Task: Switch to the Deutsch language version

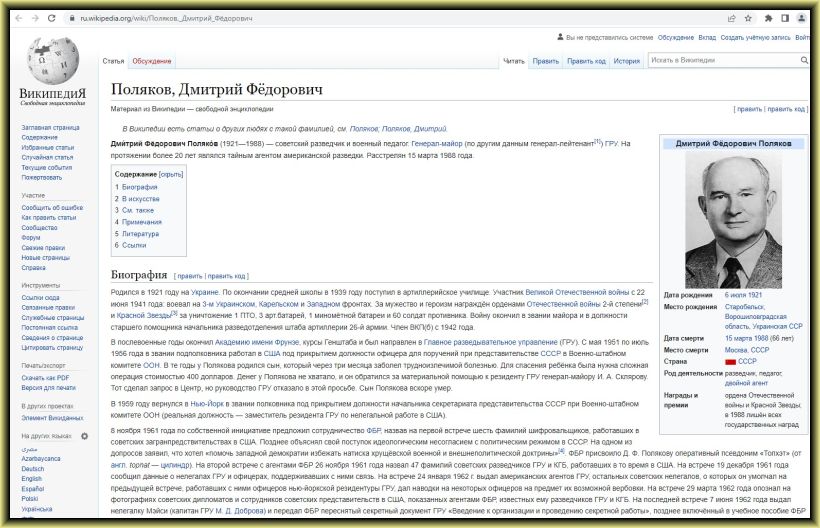Action: [x=32, y=468]
